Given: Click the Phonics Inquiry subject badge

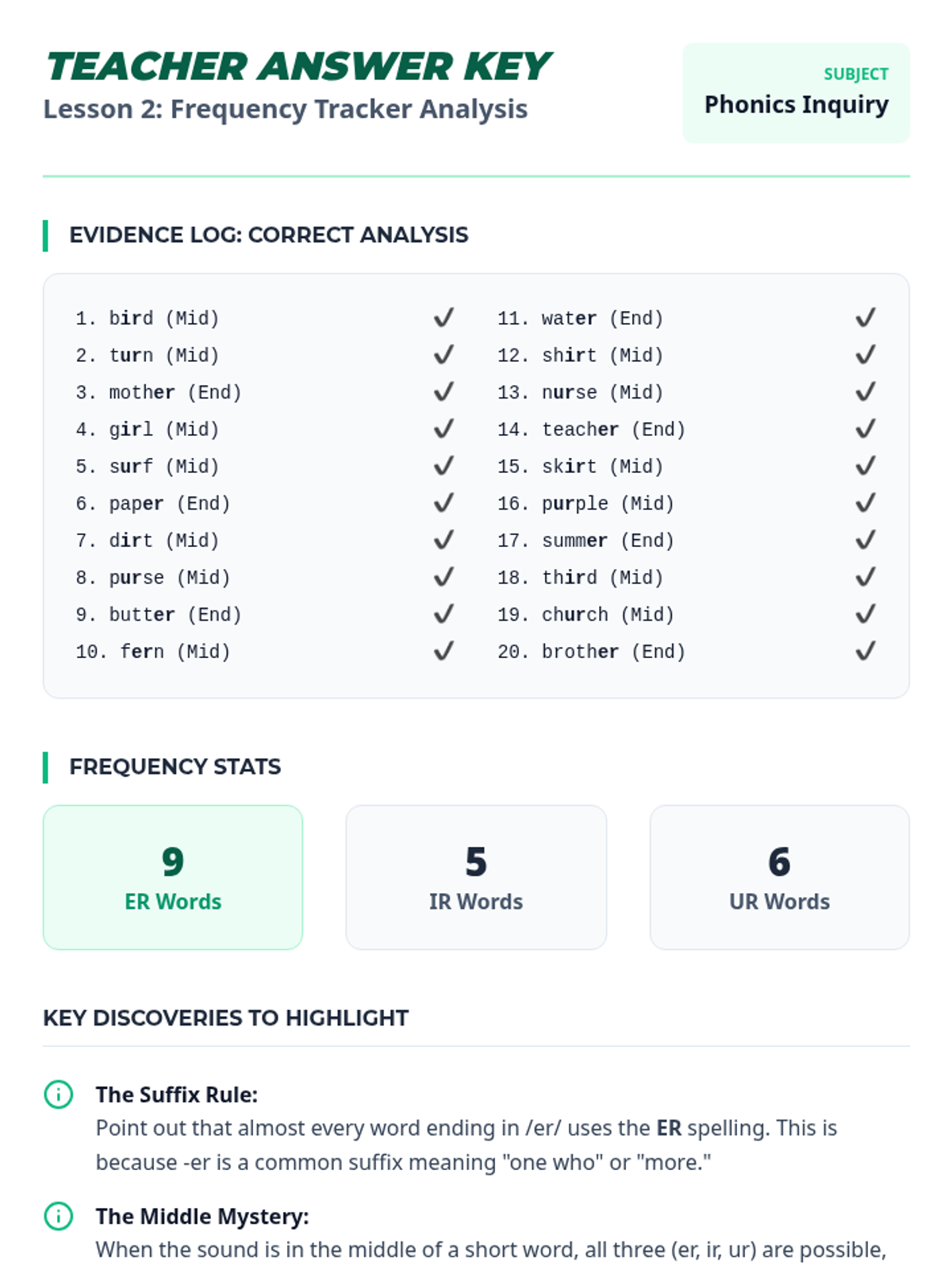Looking at the screenshot, I should click(x=796, y=93).
